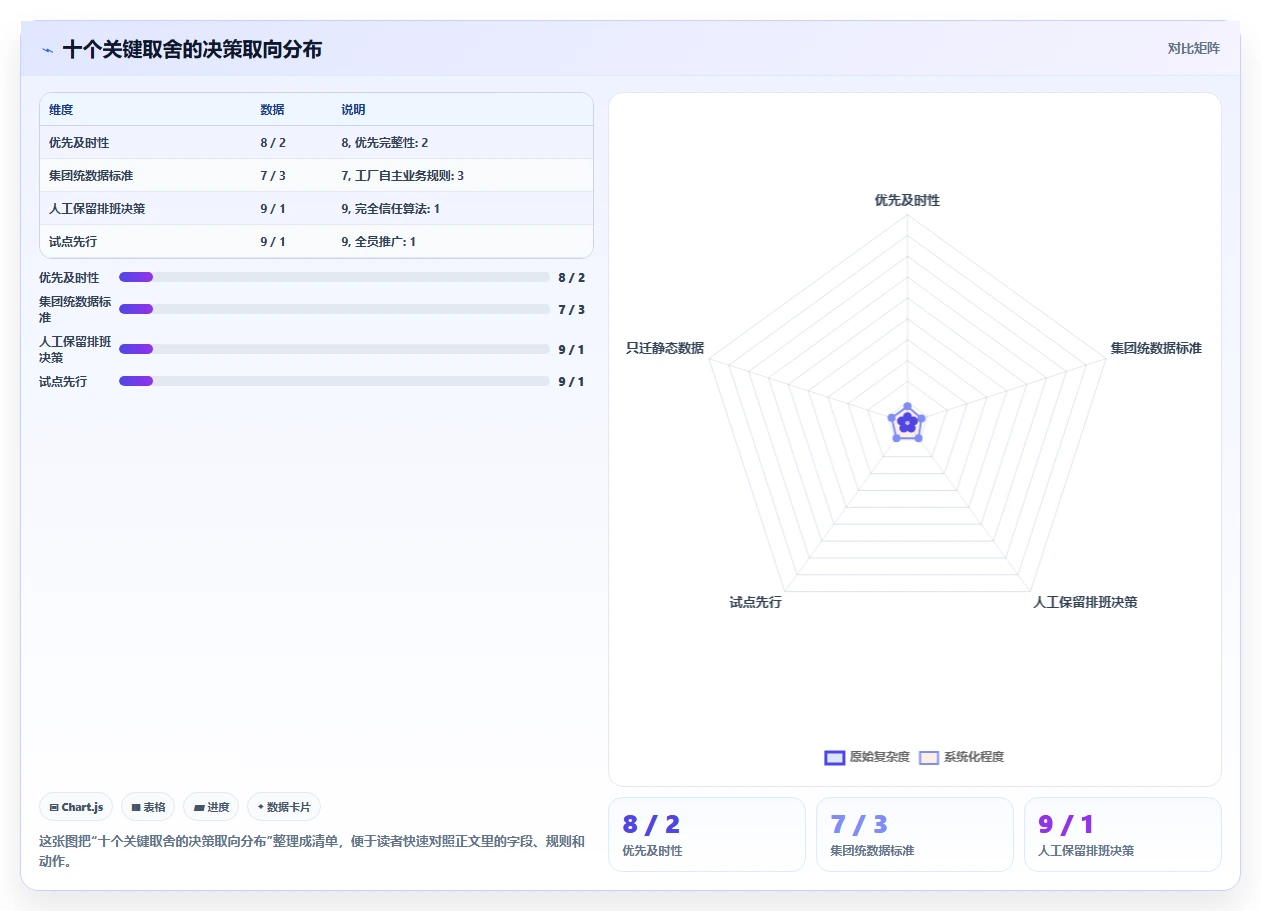This screenshot has height=911, width=1261.
Task: Click the 说明 column header
Action: (353, 109)
